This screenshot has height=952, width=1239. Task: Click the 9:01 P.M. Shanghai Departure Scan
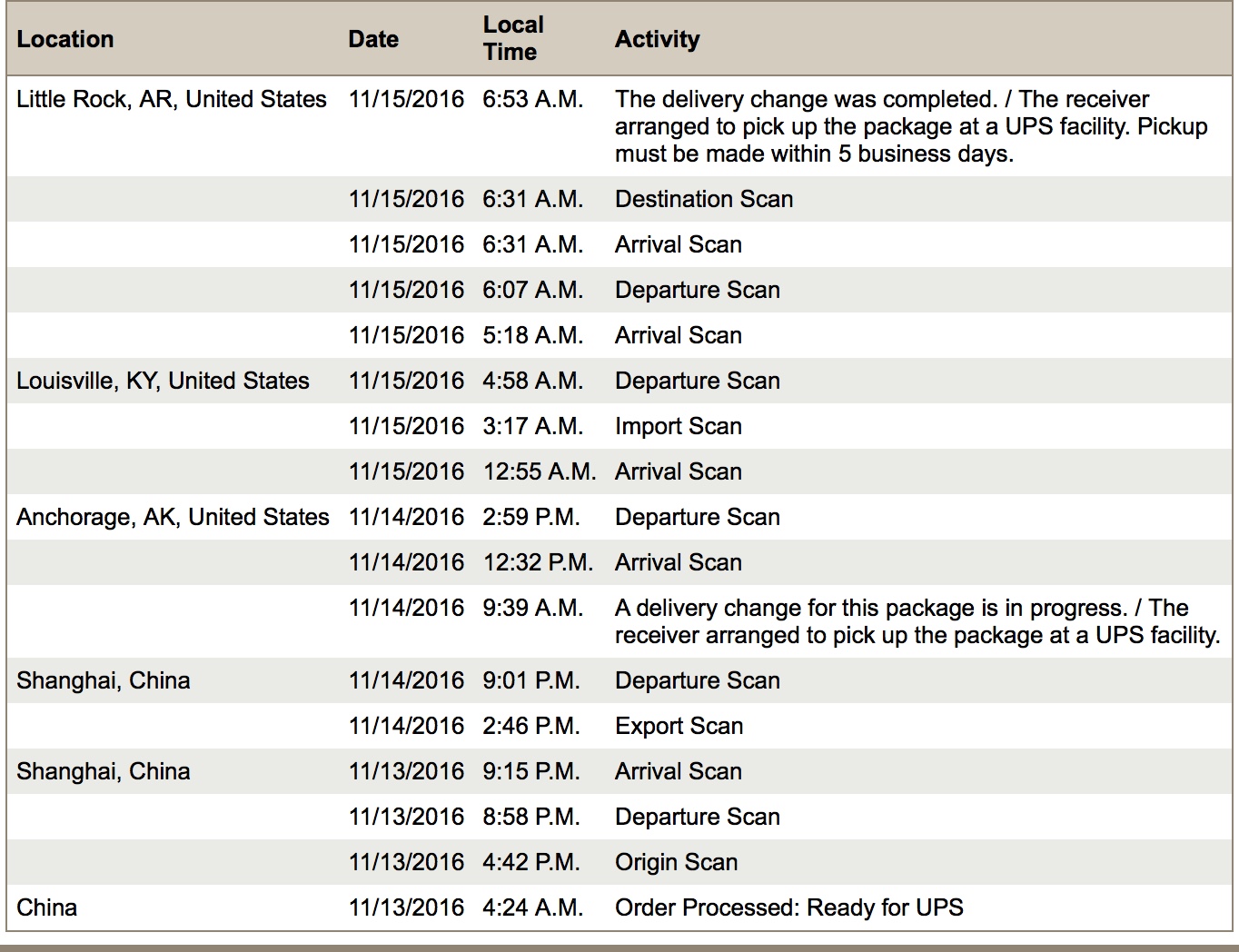point(619,680)
